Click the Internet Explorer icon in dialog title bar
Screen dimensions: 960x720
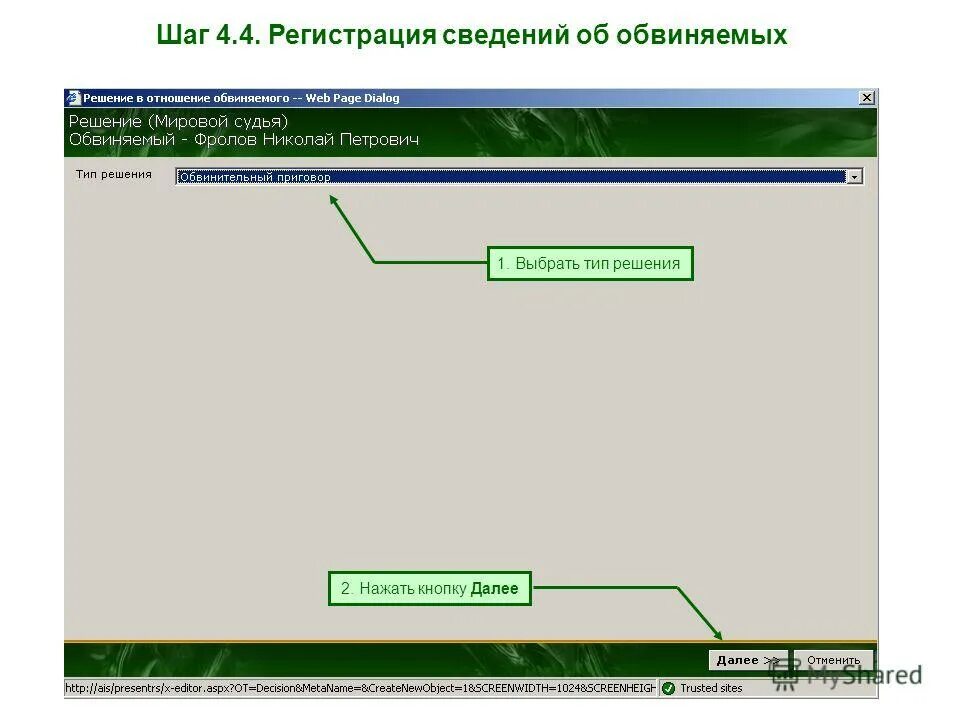(73, 97)
